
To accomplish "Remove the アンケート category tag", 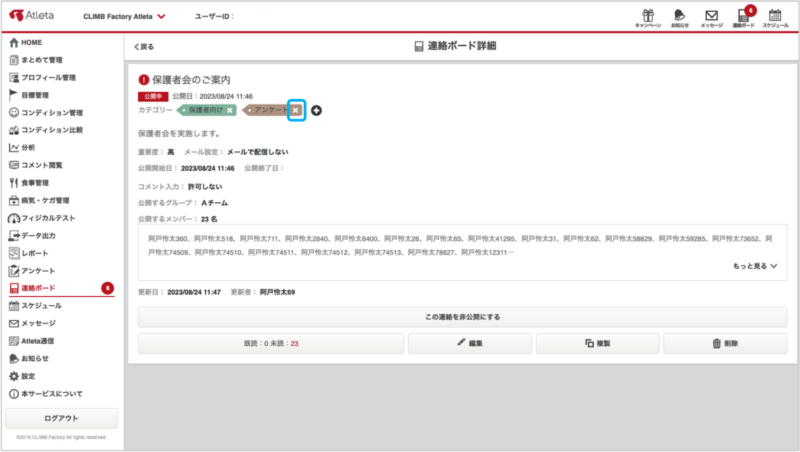I will [295, 110].
